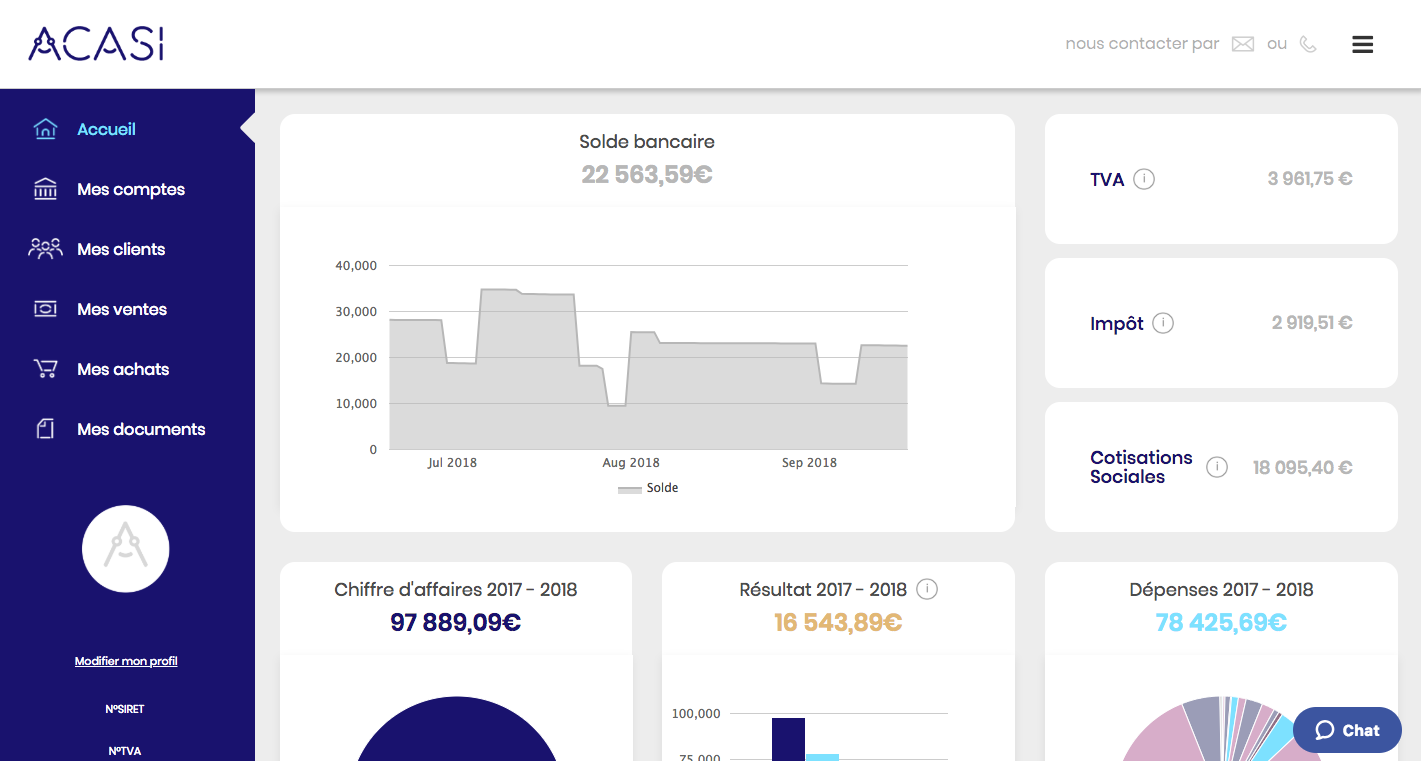Click the Aug 2018 axis label
This screenshot has height=761, width=1421.
click(x=631, y=463)
